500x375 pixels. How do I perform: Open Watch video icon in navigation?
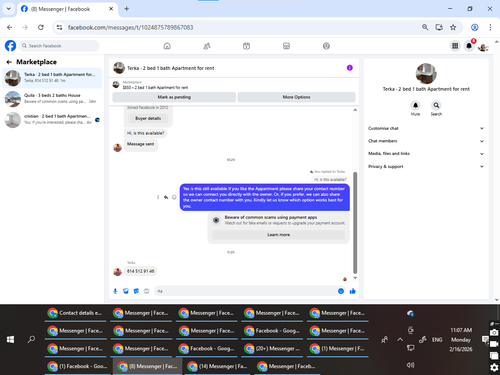(246, 46)
